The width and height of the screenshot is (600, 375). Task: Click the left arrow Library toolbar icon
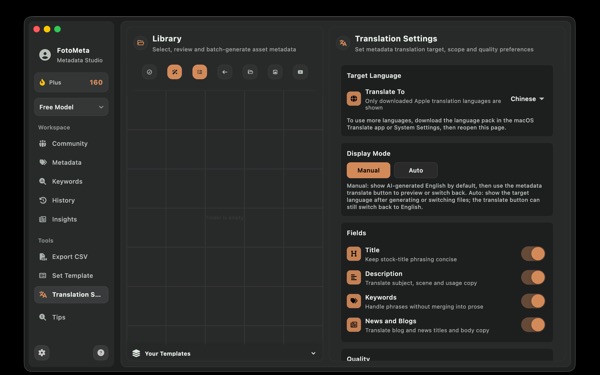point(225,72)
